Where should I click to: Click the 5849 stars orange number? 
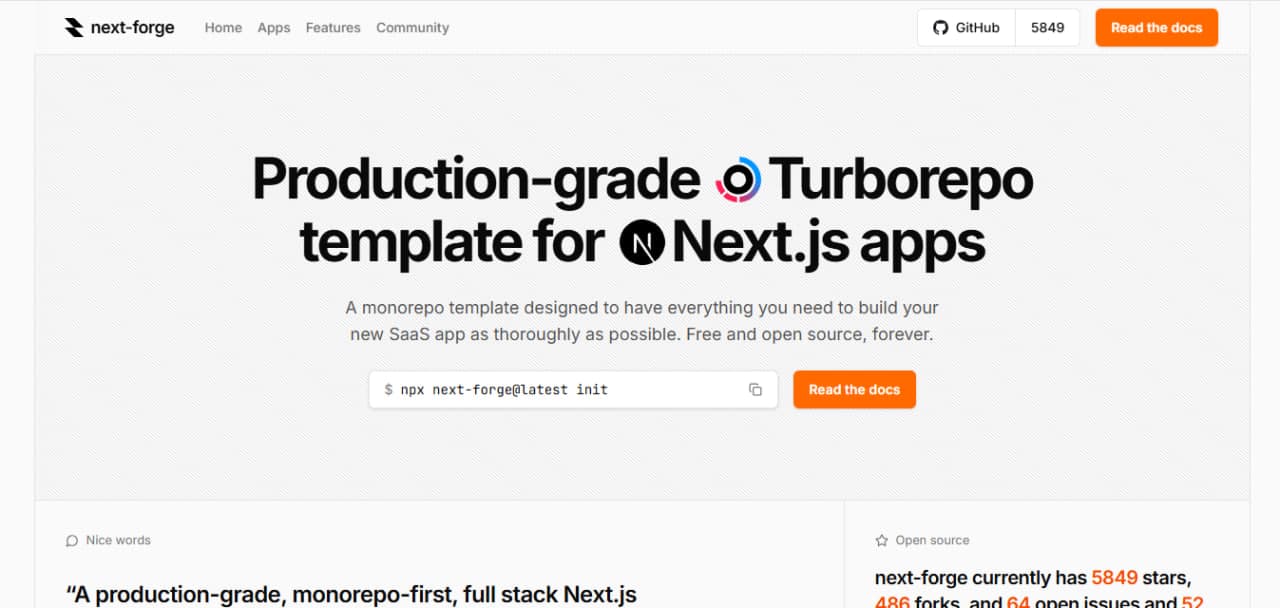point(1116,578)
